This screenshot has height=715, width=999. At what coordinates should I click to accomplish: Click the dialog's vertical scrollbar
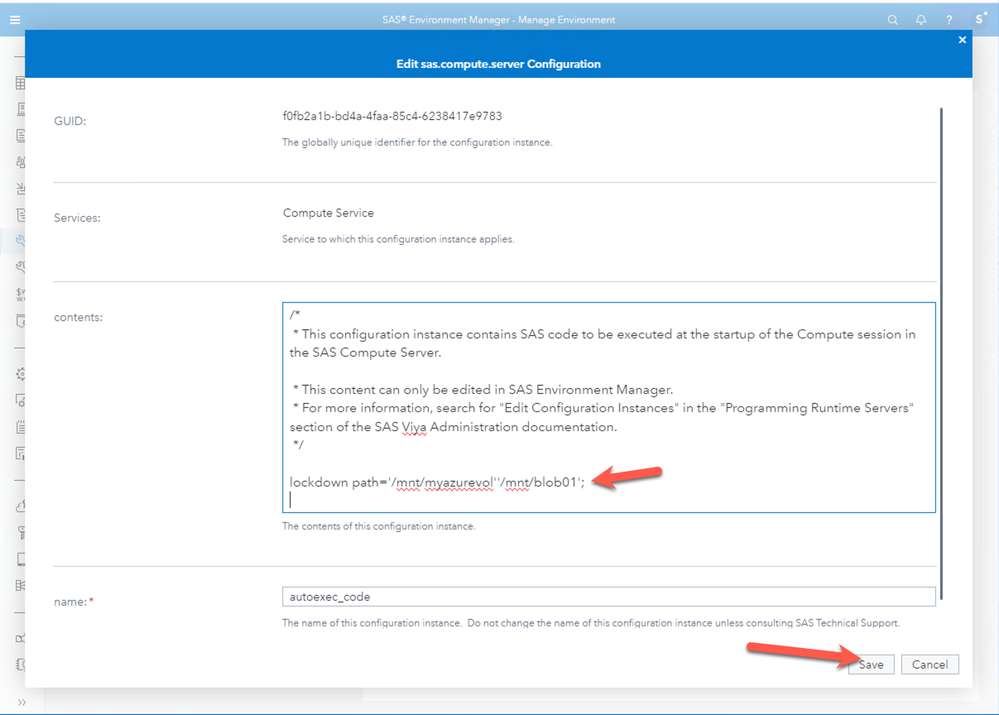pyautogui.click(x=941, y=354)
